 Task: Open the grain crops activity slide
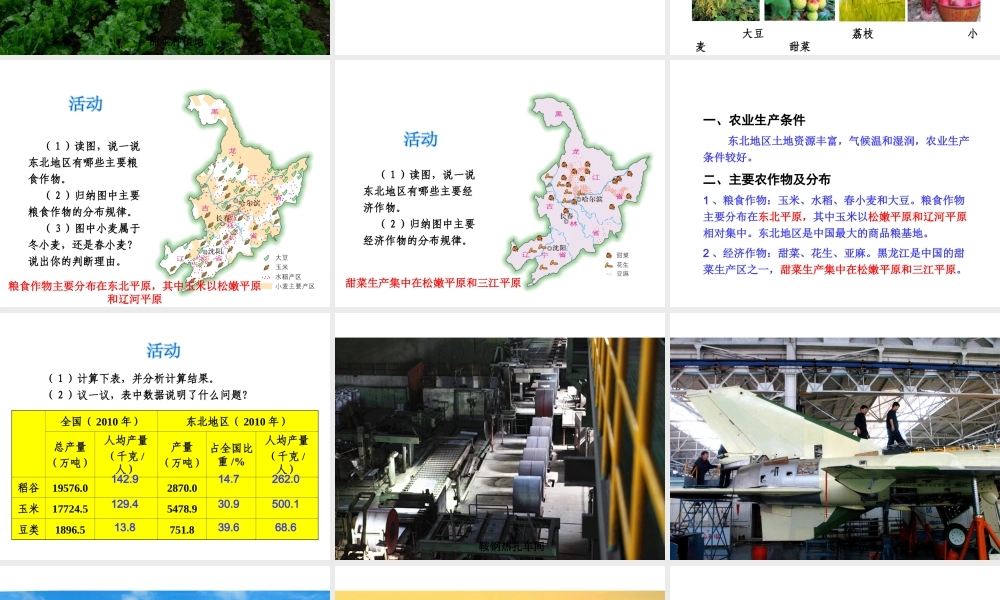tap(165, 184)
